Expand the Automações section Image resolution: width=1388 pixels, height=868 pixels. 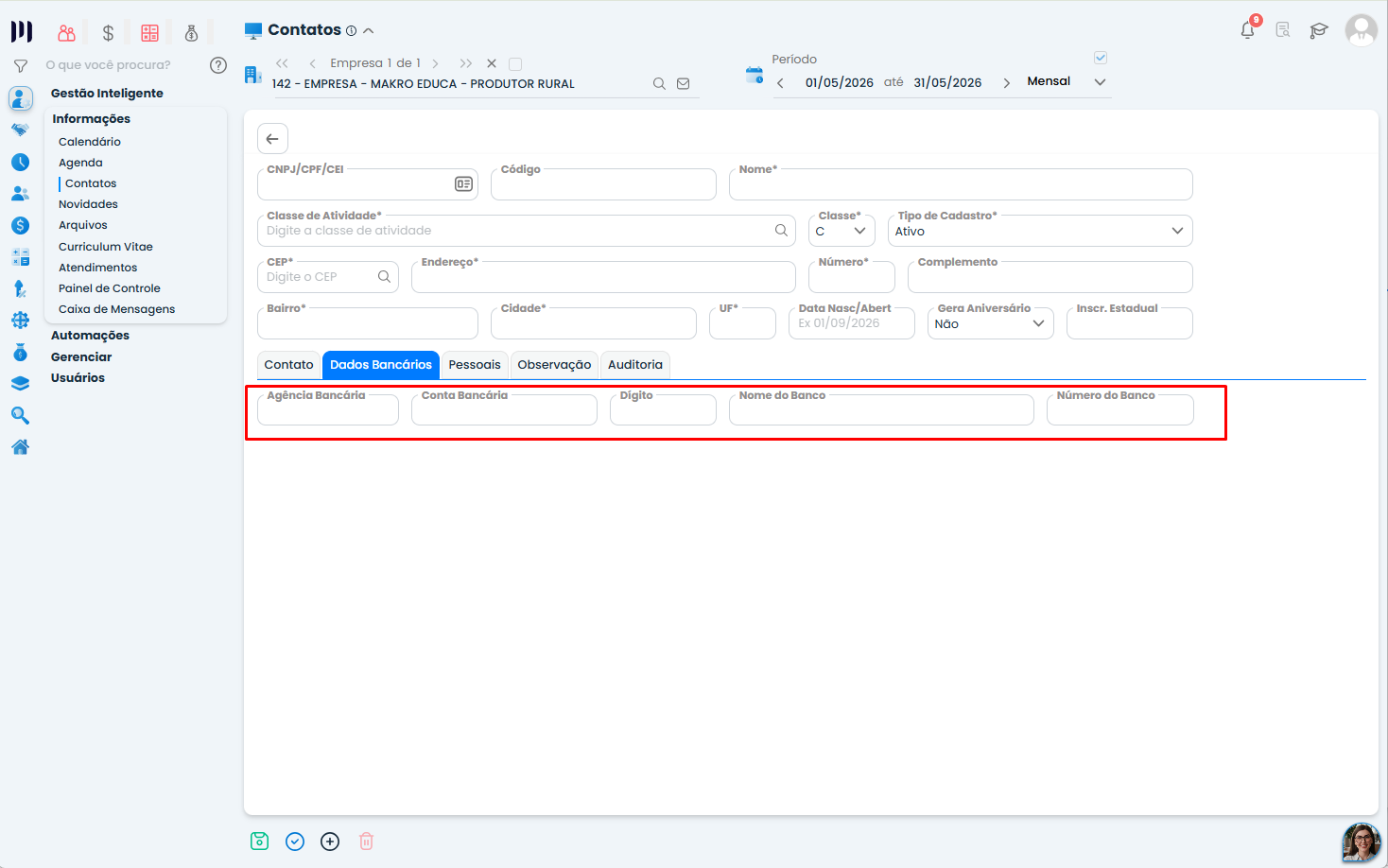[x=90, y=336]
